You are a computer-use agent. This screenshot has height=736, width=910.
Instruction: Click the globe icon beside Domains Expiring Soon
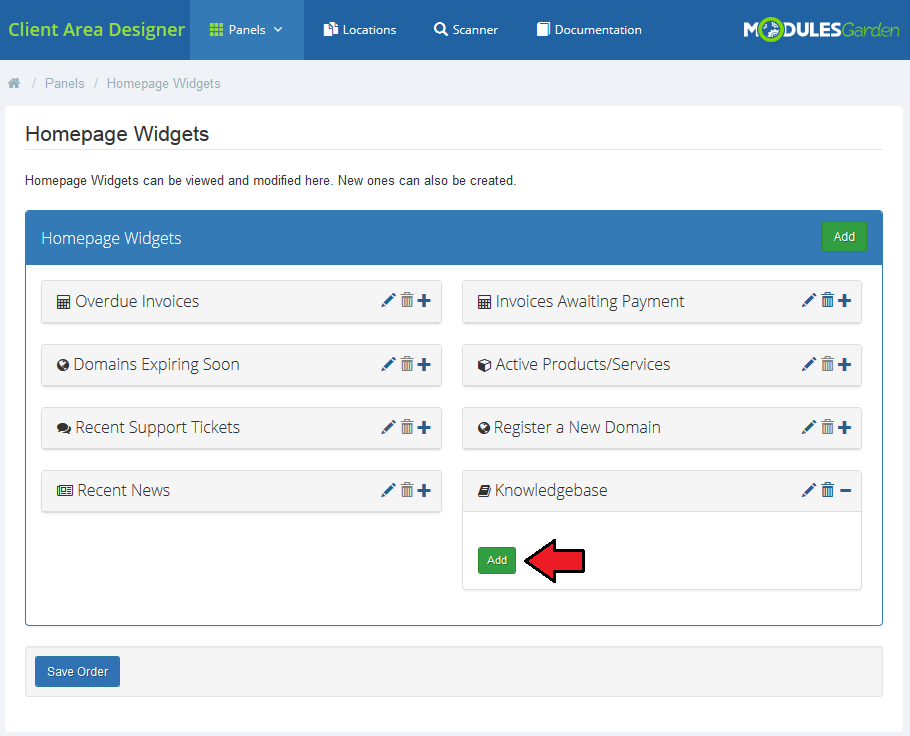click(x=63, y=365)
